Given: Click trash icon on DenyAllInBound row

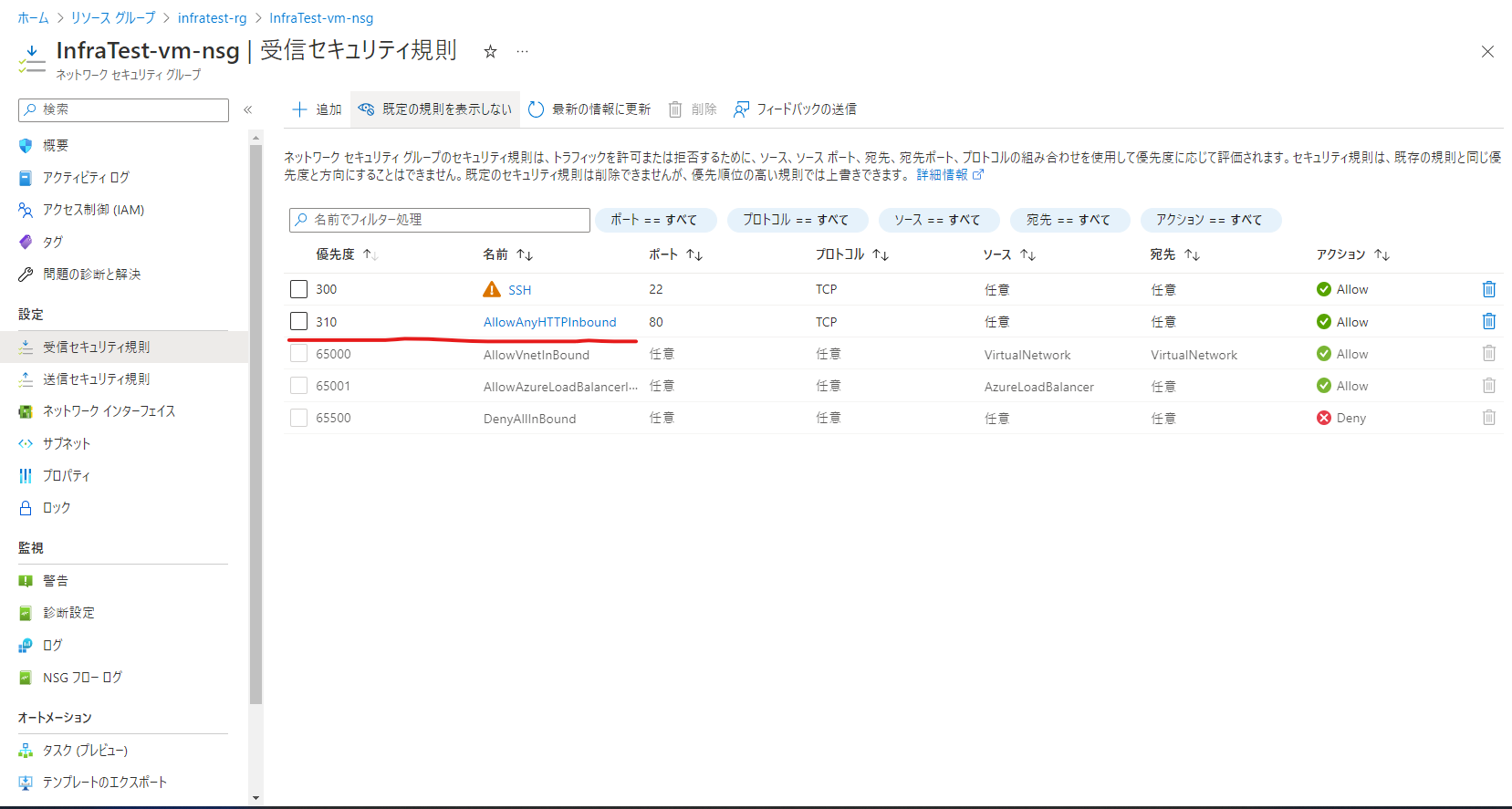Looking at the screenshot, I should click(x=1489, y=418).
